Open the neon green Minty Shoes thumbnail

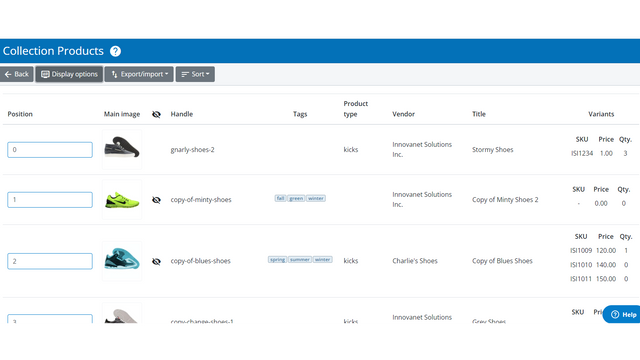122,200
